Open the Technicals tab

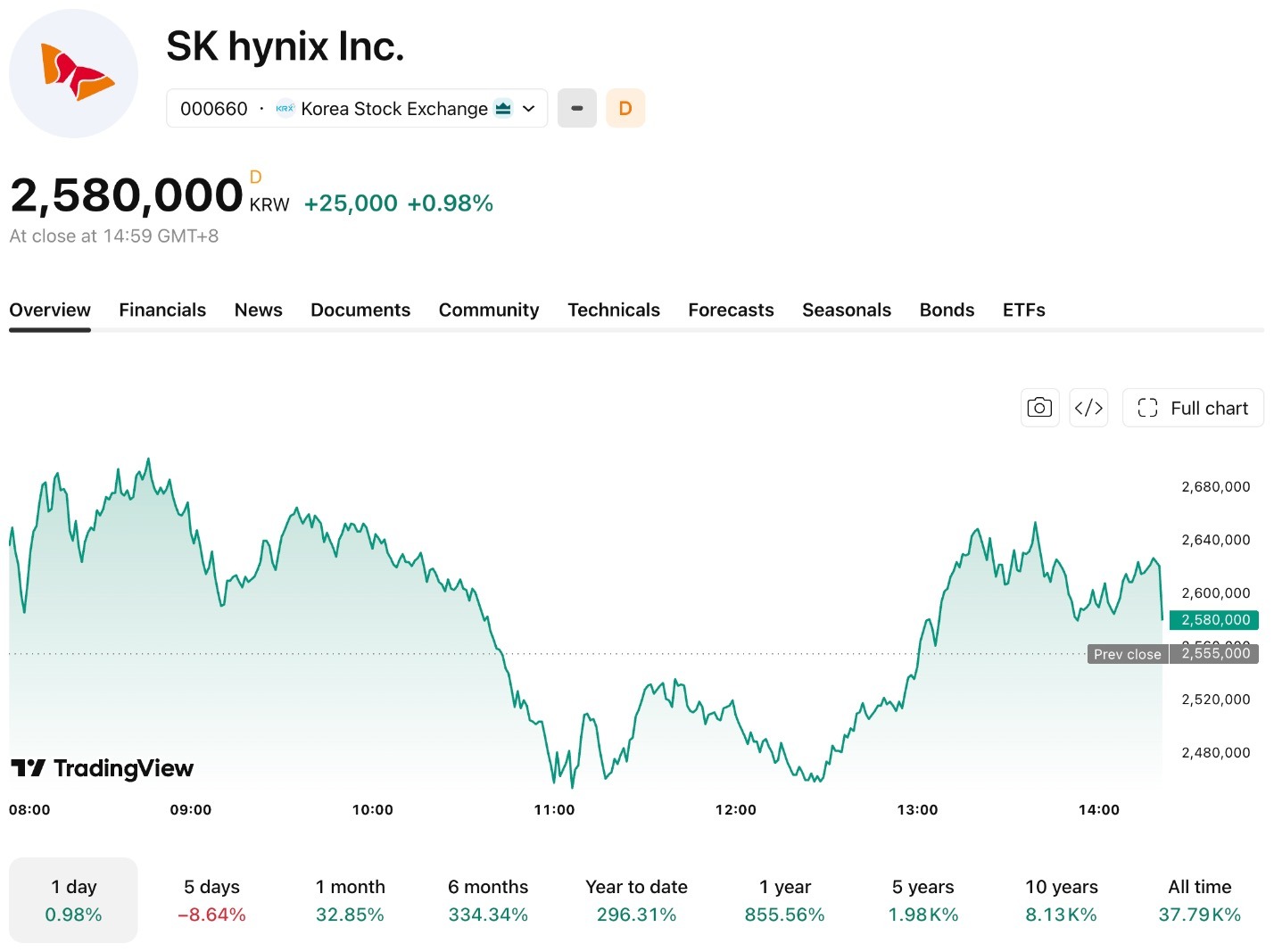click(x=614, y=310)
